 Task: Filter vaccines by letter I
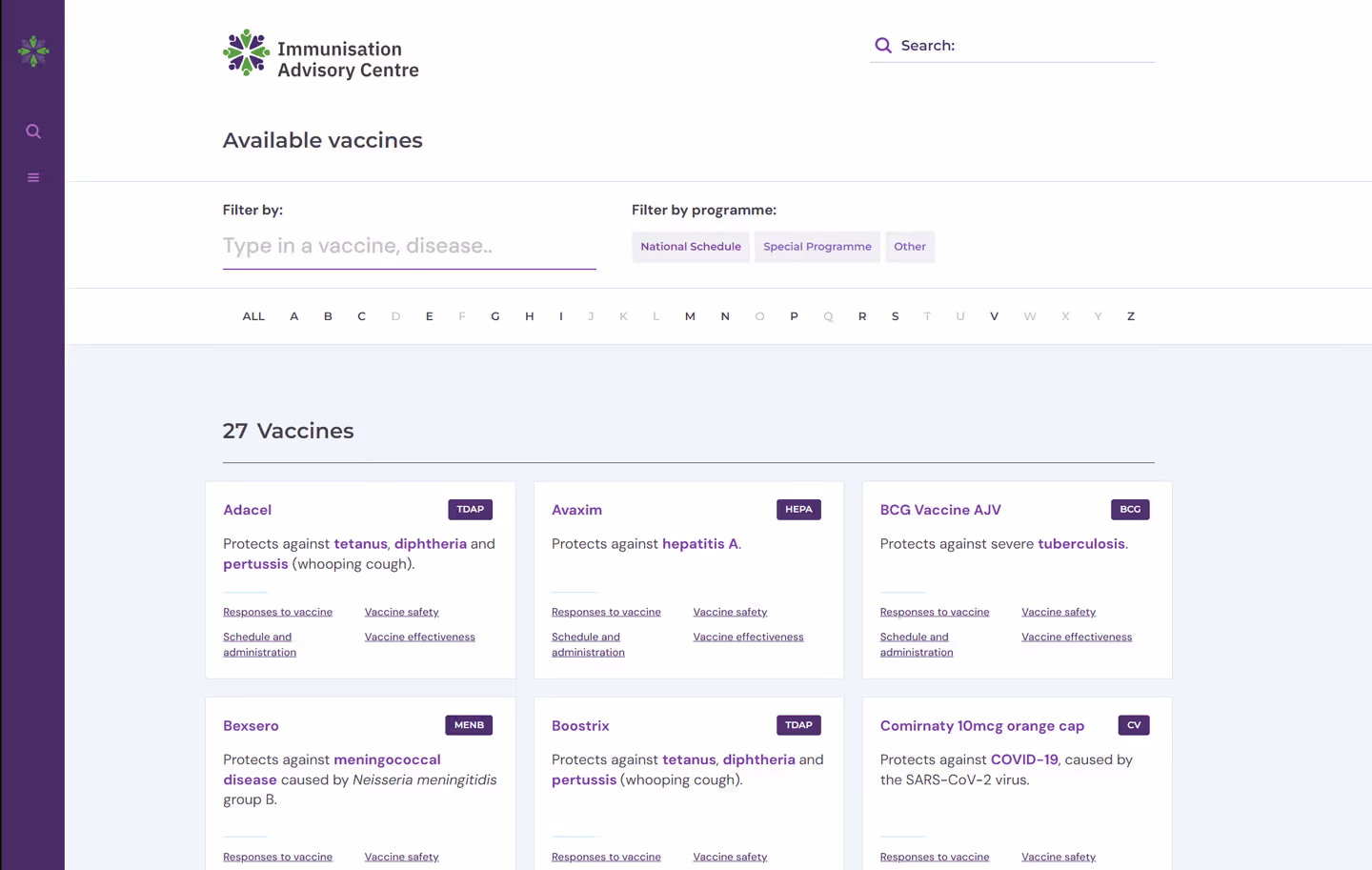tap(561, 316)
